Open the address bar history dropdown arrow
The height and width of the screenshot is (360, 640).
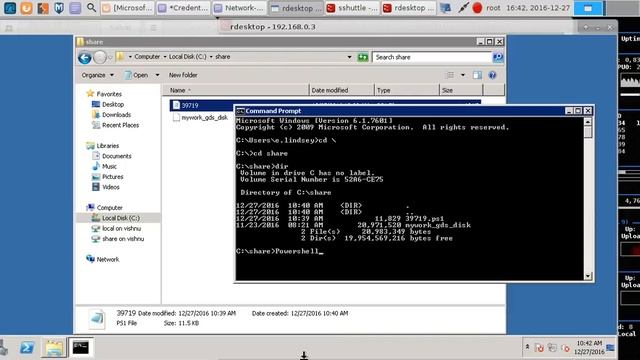point(349,57)
